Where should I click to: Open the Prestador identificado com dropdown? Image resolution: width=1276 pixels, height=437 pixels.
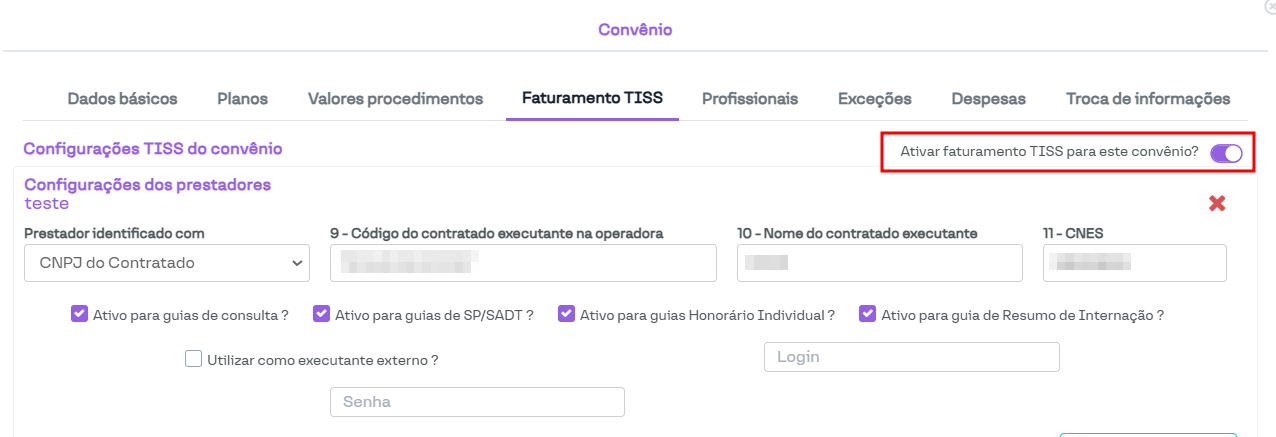[167, 263]
